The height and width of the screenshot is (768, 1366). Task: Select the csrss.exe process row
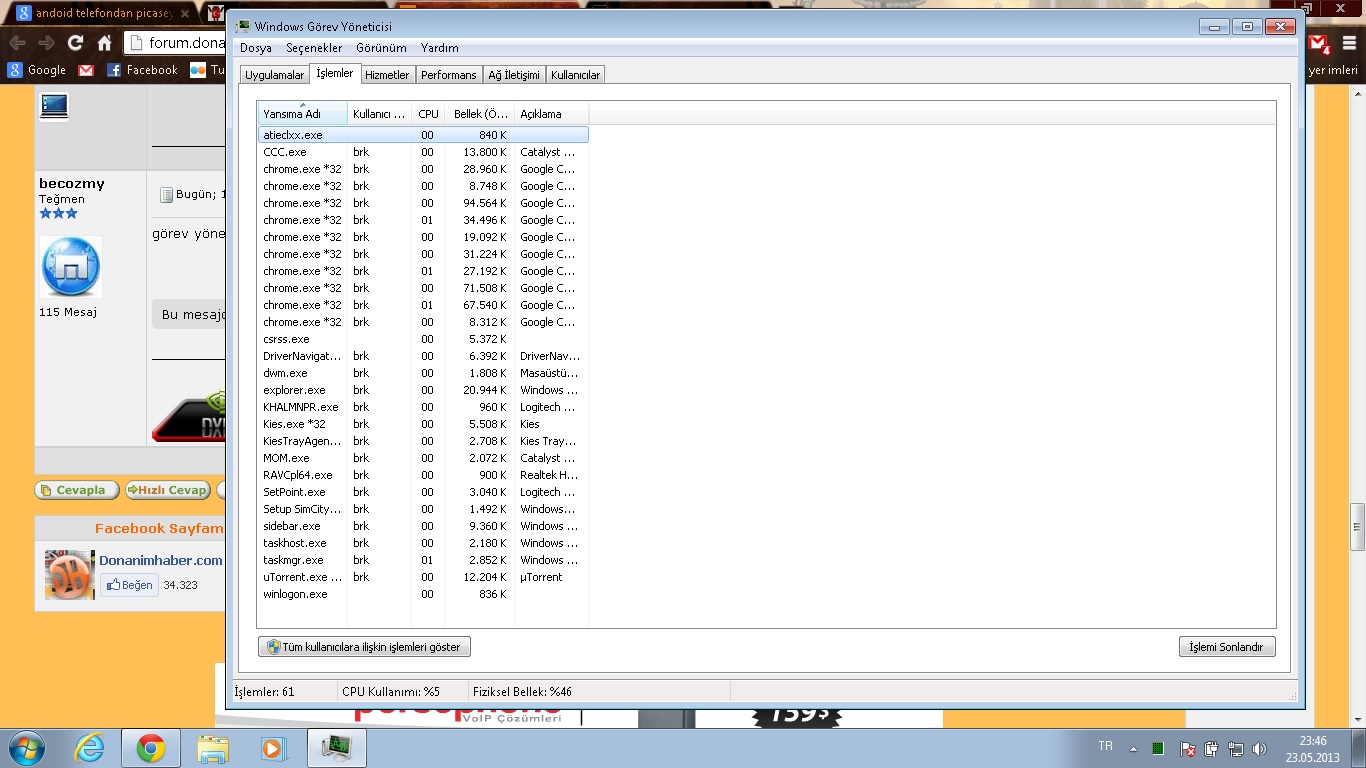[423, 339]
